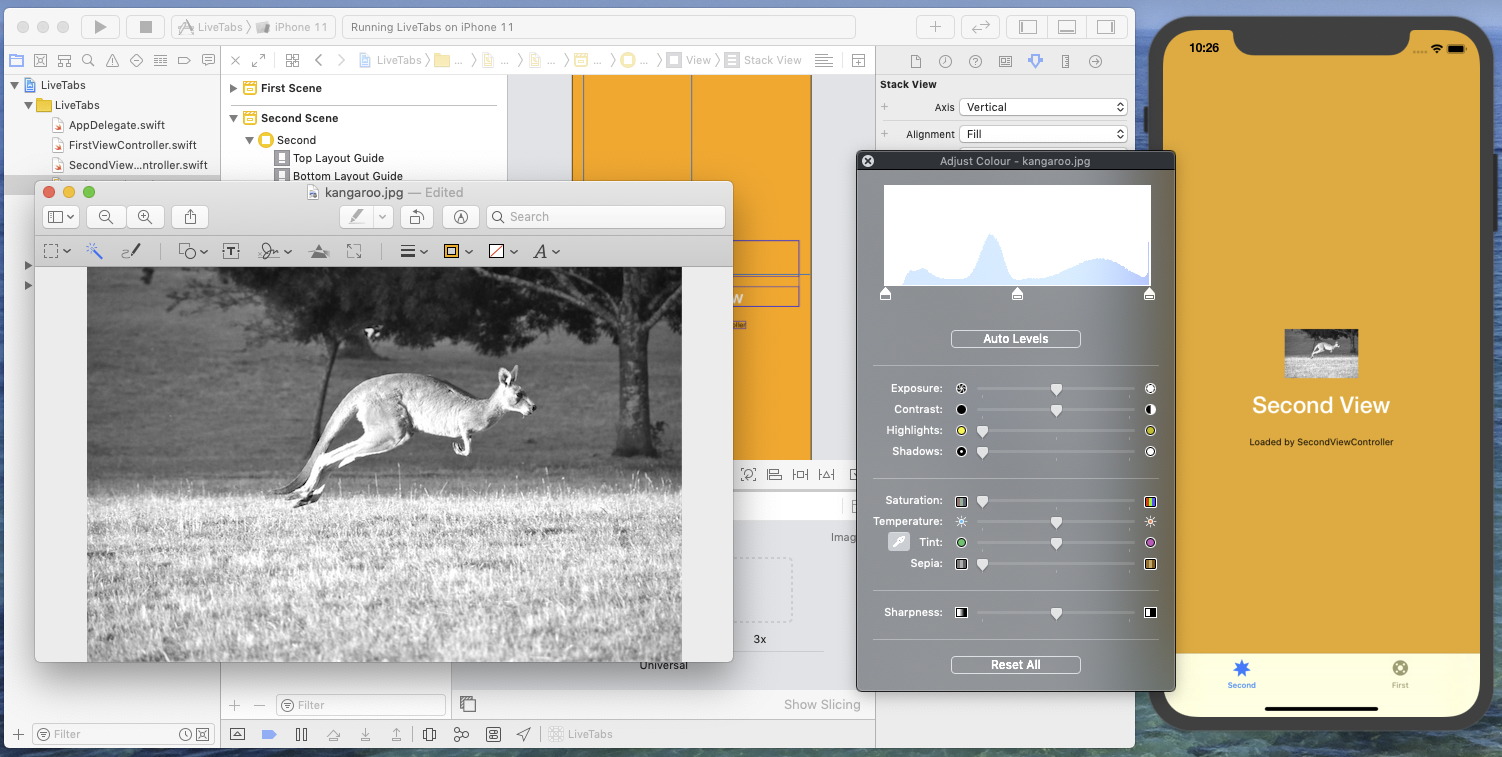Open the Test navigator tab
The image size is (1502, 757).
click(x=136, y=60)
